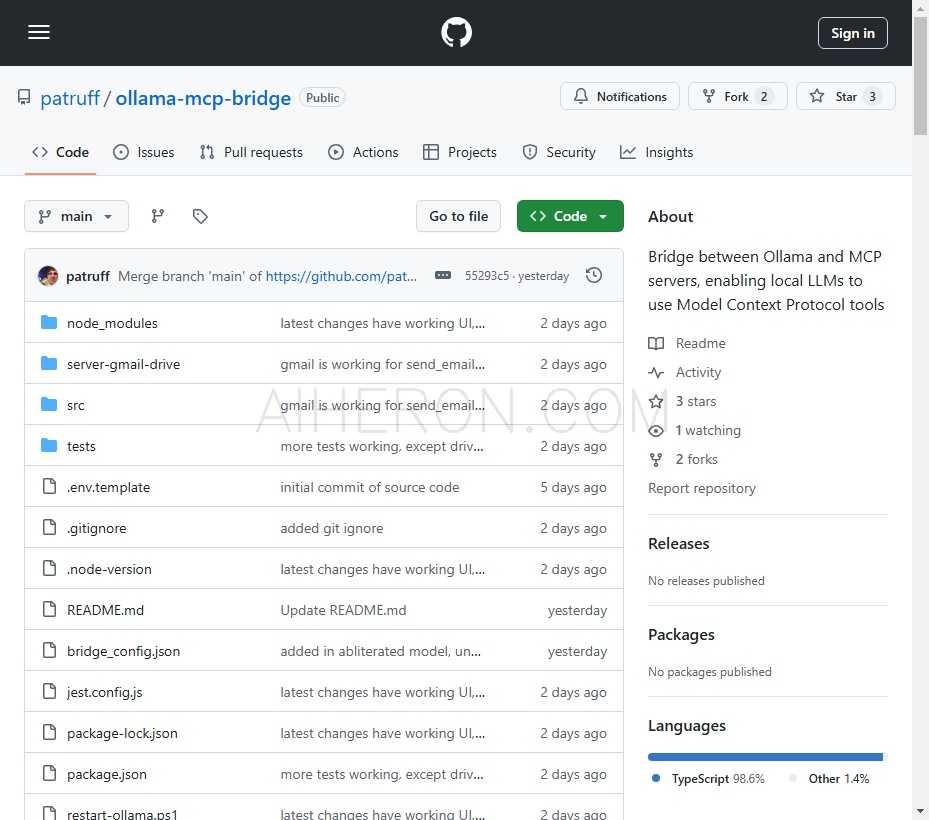Expand commit message ellipsis button
This screenshot has height=820, width=929.
pos(443,276)
